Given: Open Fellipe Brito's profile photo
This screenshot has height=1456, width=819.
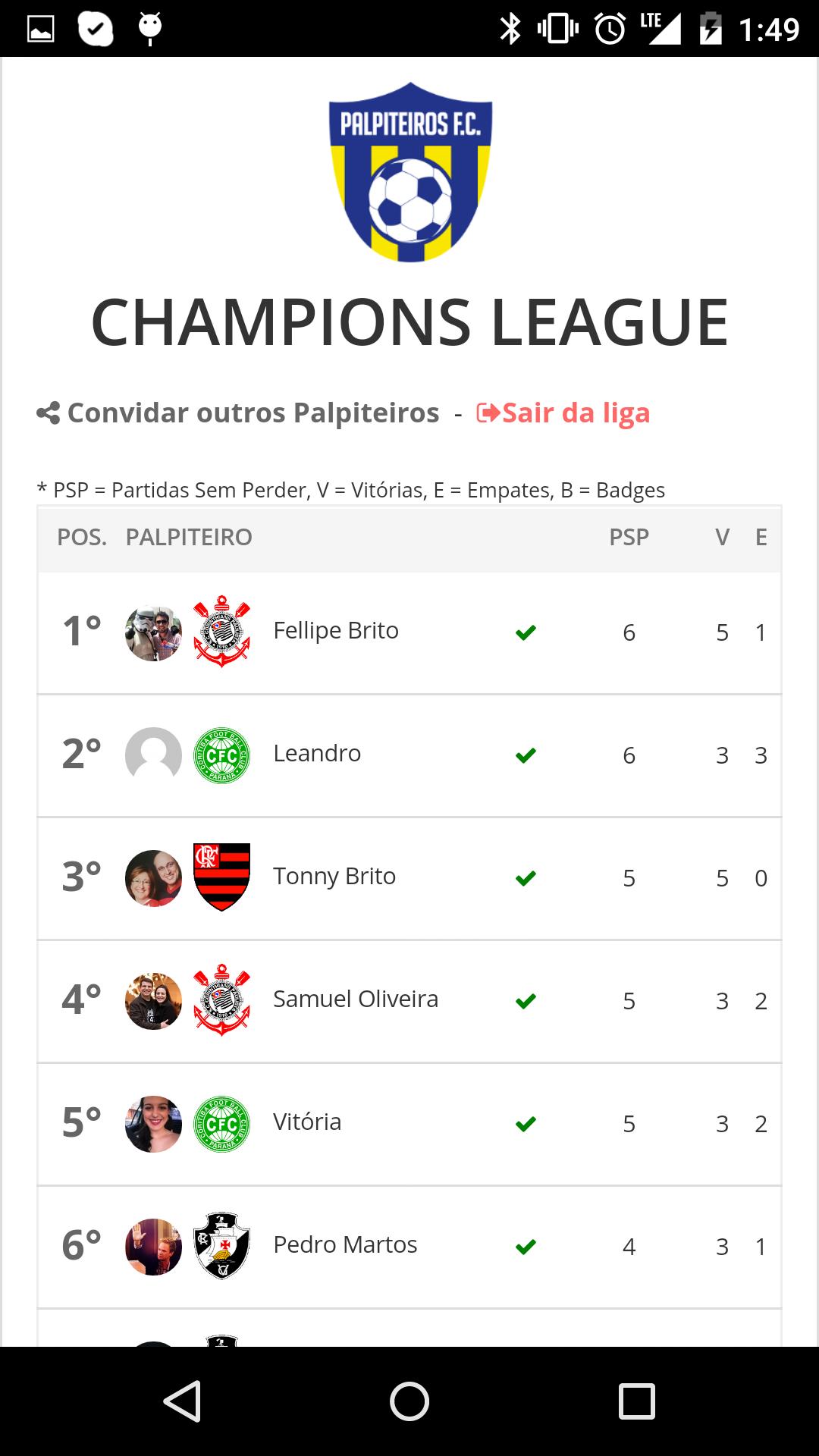Looking at the screenshot, I should pos(153,632).
